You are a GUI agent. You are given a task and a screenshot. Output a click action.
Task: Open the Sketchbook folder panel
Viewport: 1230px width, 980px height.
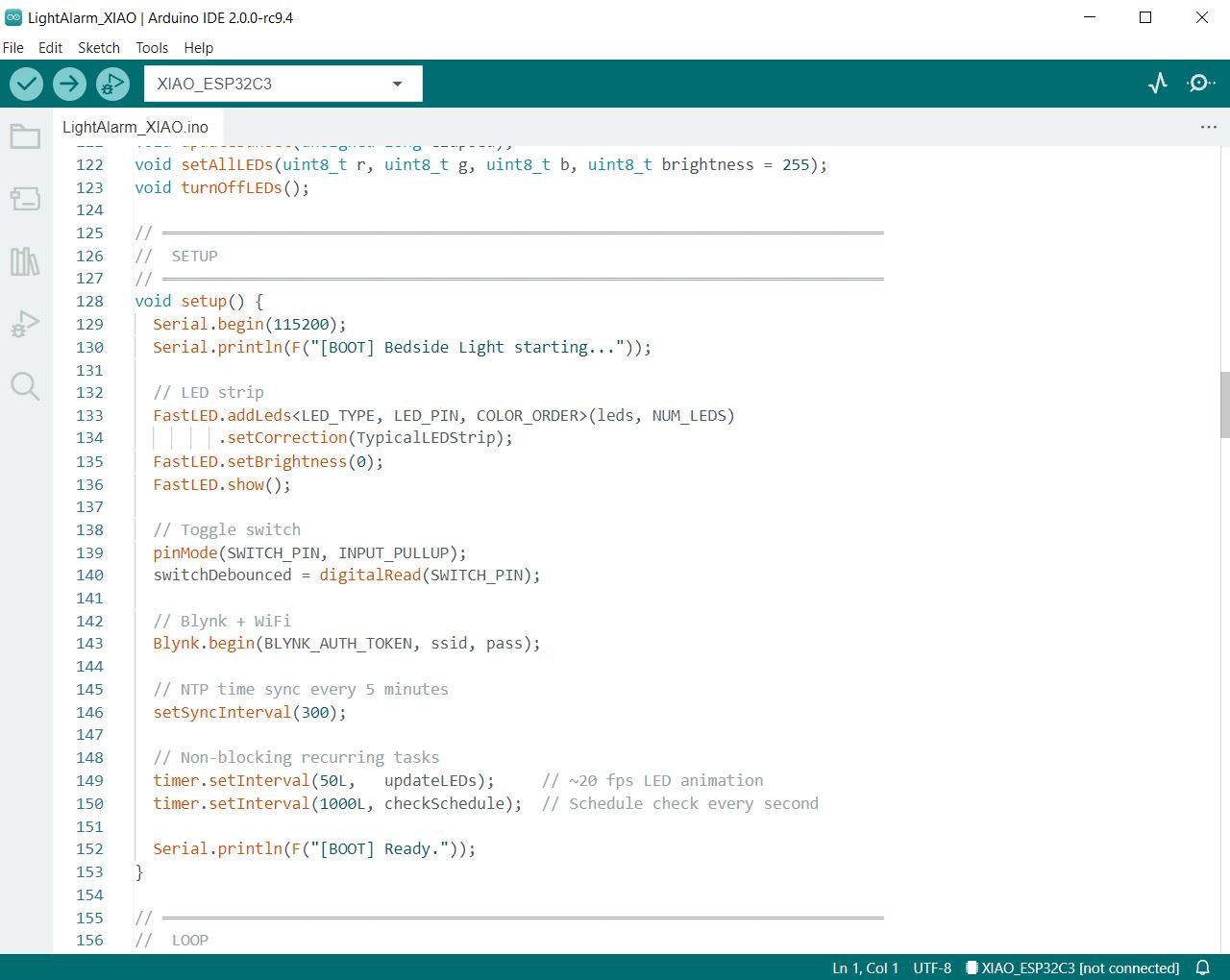(x=25, y=137)
